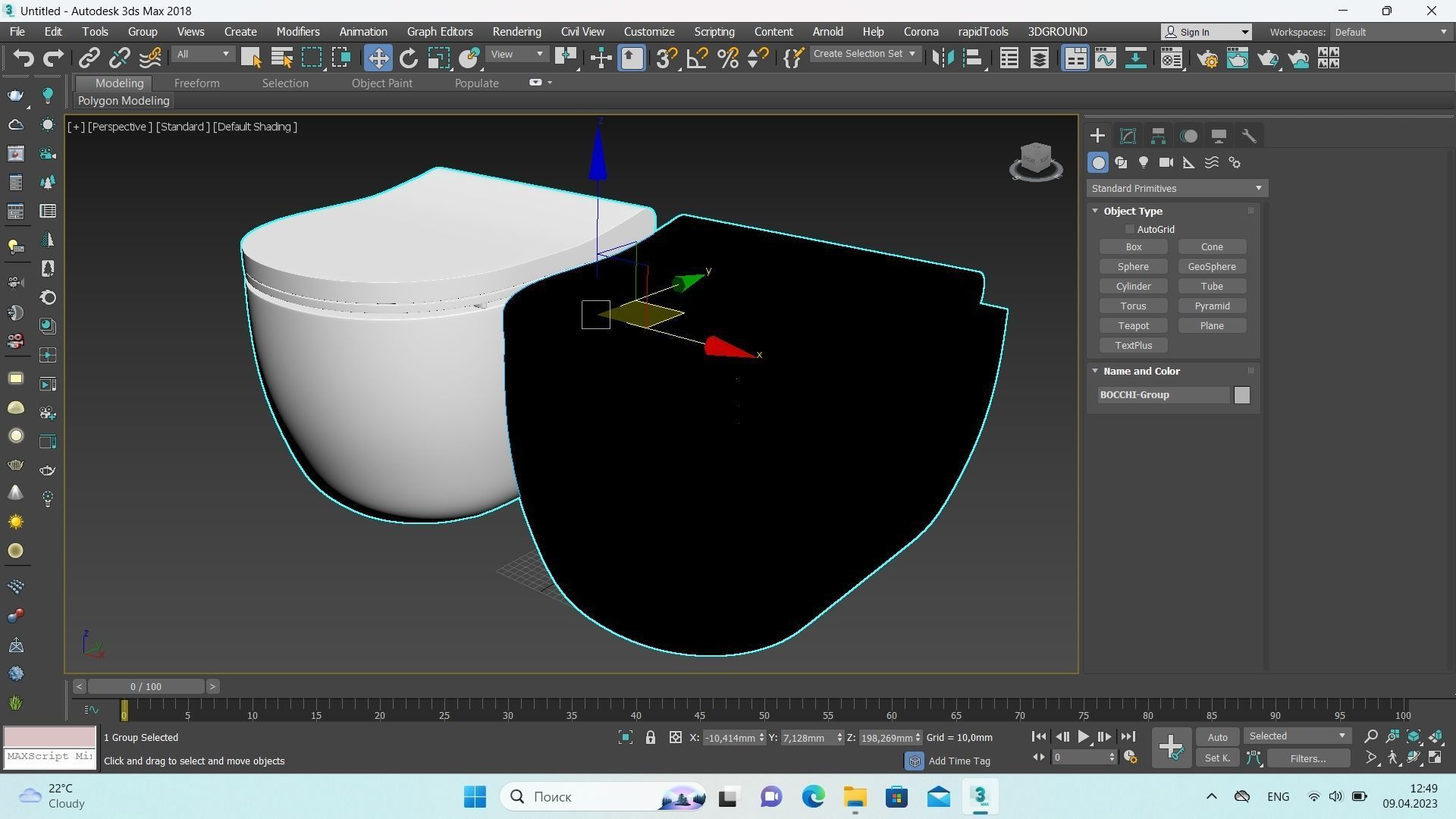Open the key Filters... button
Screen dimensions: 1456x819
click(x=1308, y=758)
